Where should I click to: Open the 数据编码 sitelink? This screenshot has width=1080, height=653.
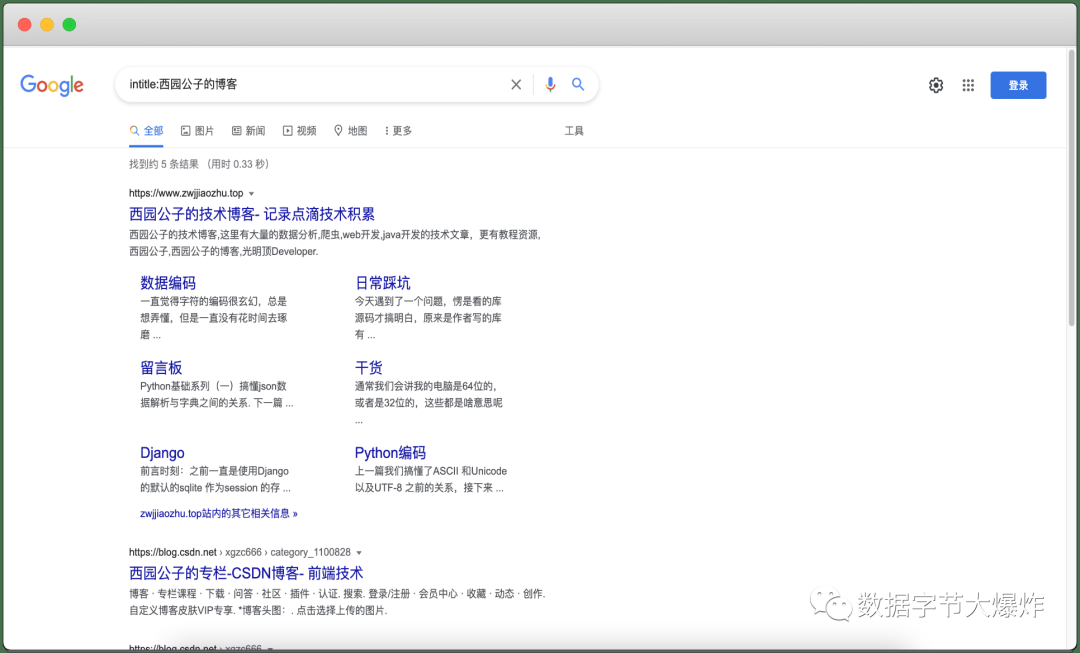168,283
